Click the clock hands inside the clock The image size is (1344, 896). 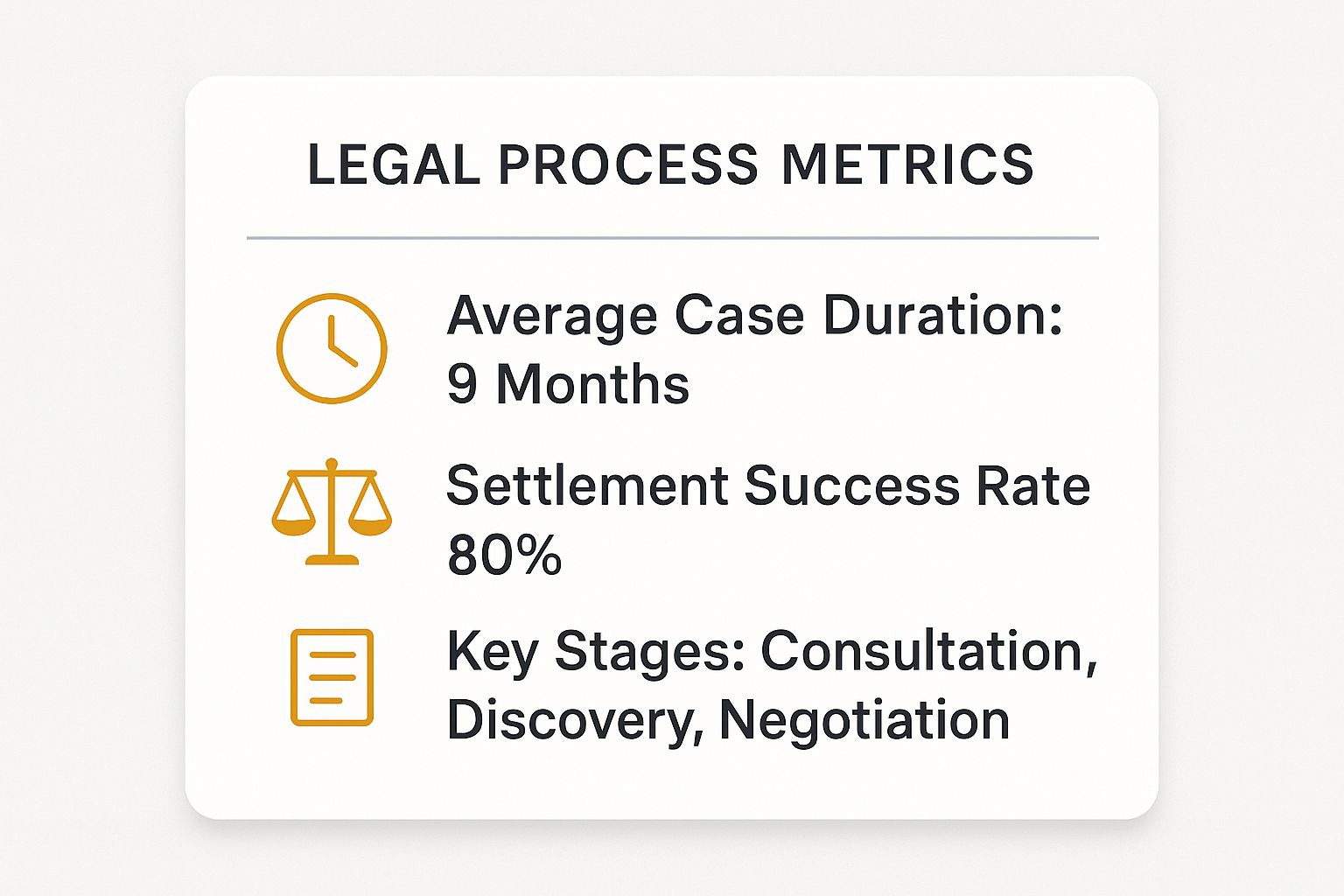338,346
